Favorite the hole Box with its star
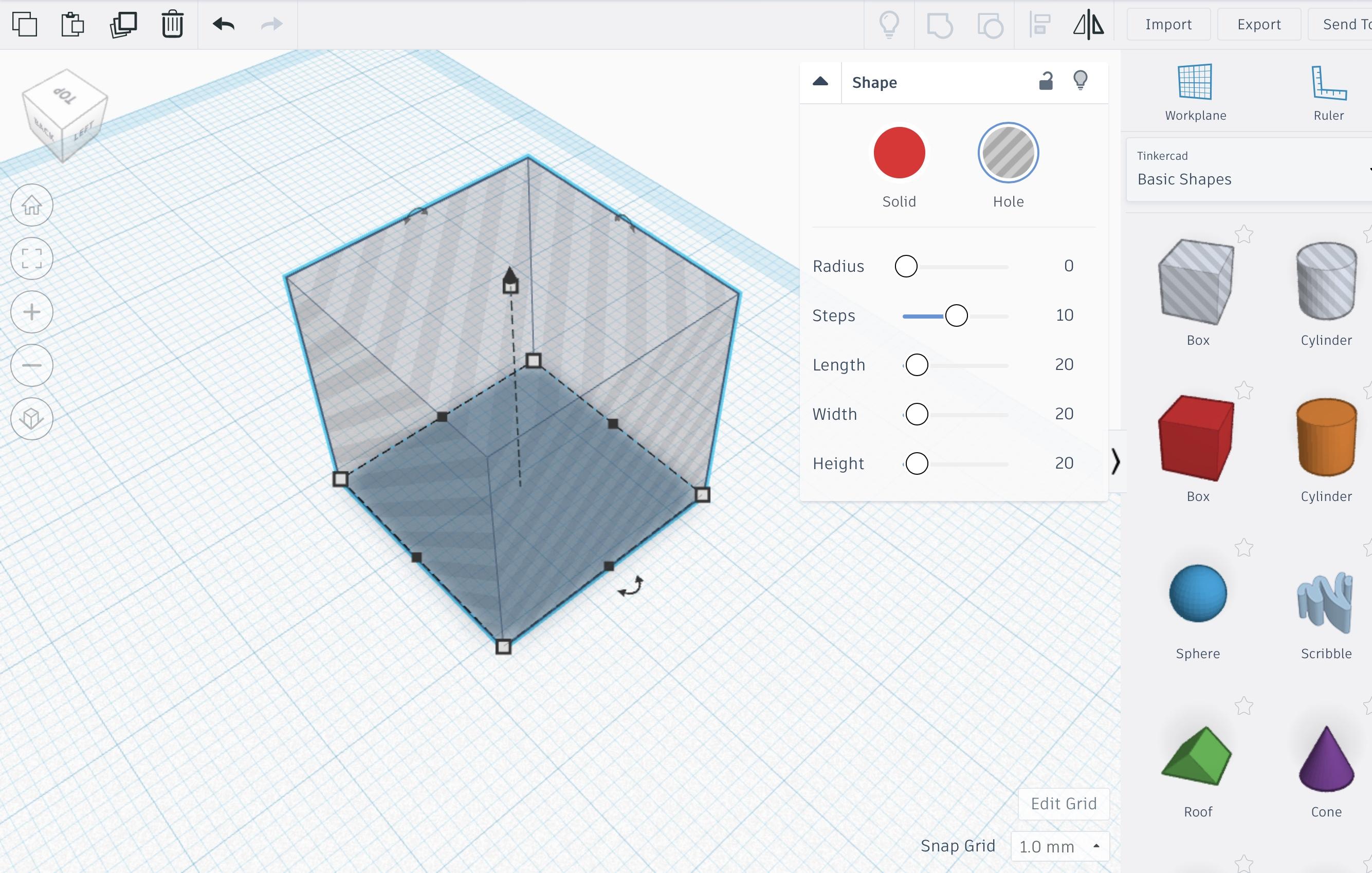 pyautogui.click(x=1244, y=234)
